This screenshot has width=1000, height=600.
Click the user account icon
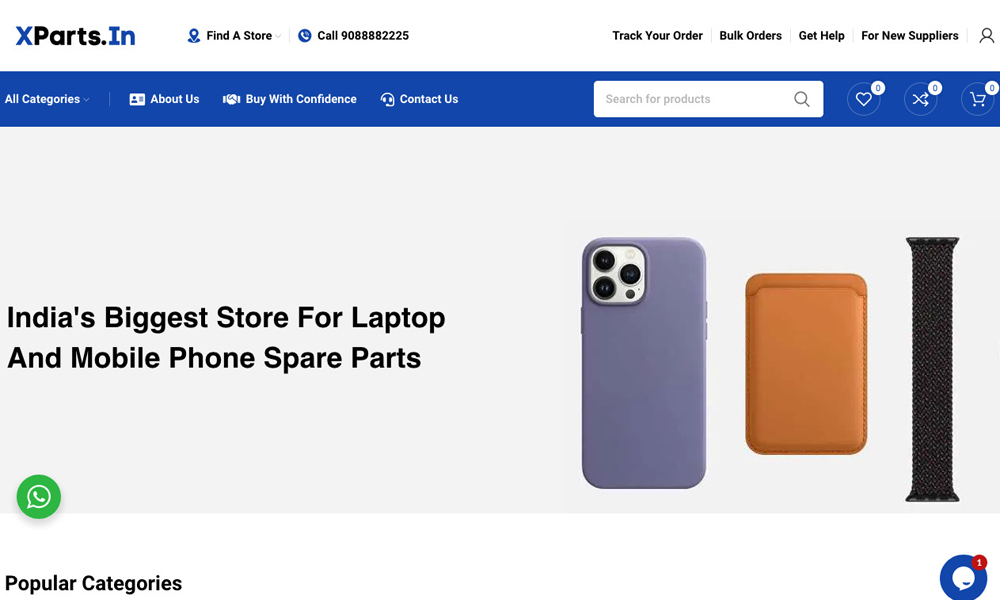[987, 36]
